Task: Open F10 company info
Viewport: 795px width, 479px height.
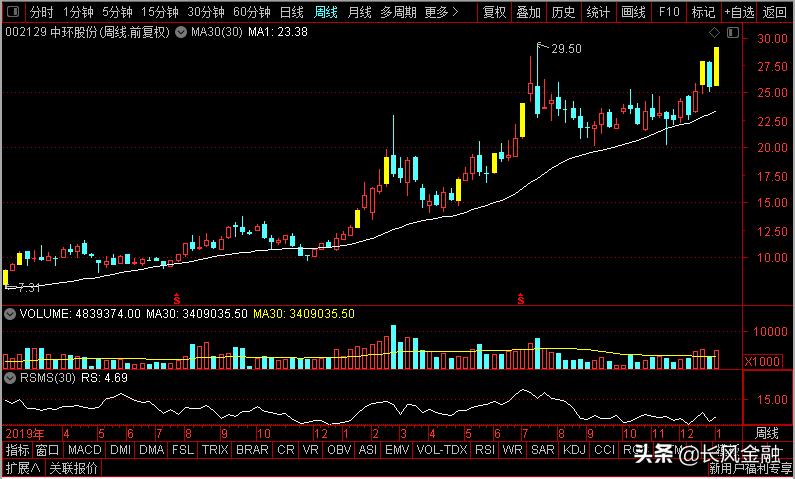Action: point(669,12)
